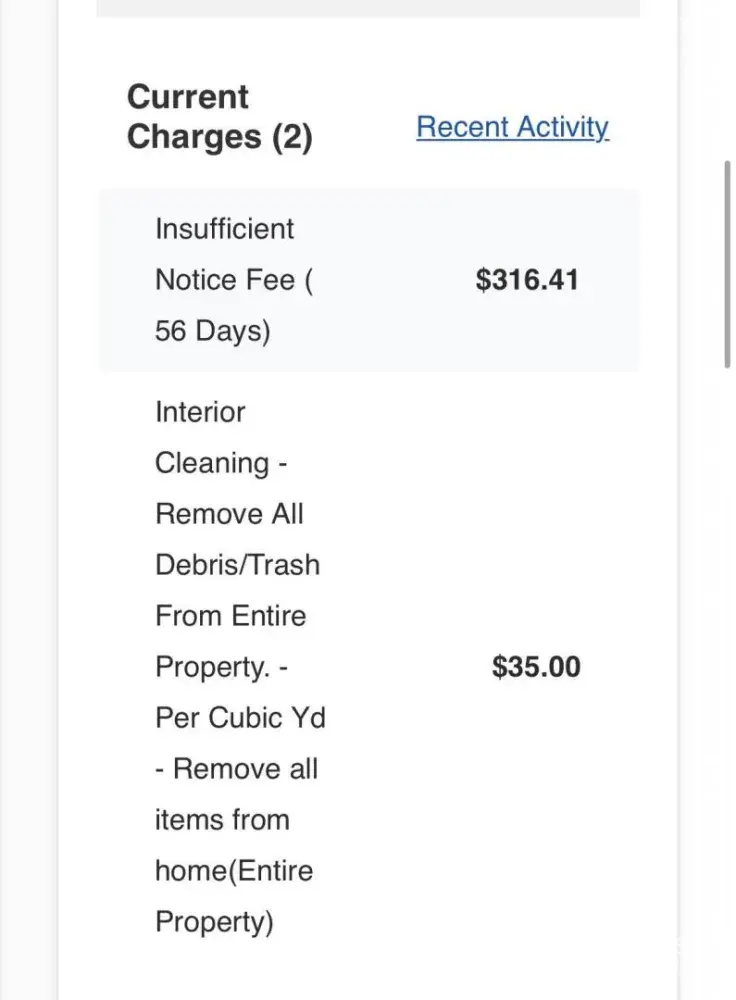
Task: Click the "Per Cubic Yd" text line
Action: click(240, 718)
